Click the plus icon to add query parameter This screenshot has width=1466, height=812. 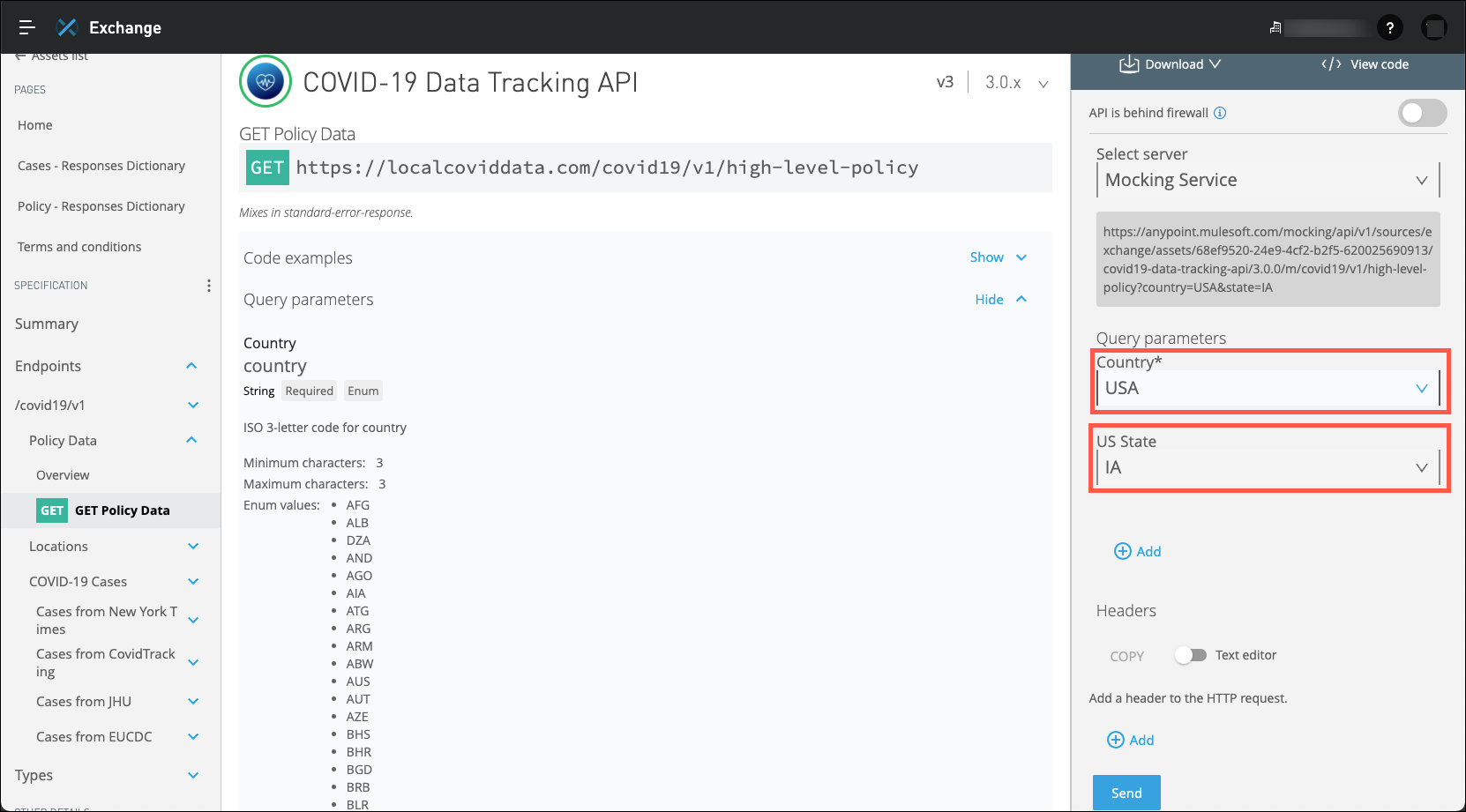1123,551
